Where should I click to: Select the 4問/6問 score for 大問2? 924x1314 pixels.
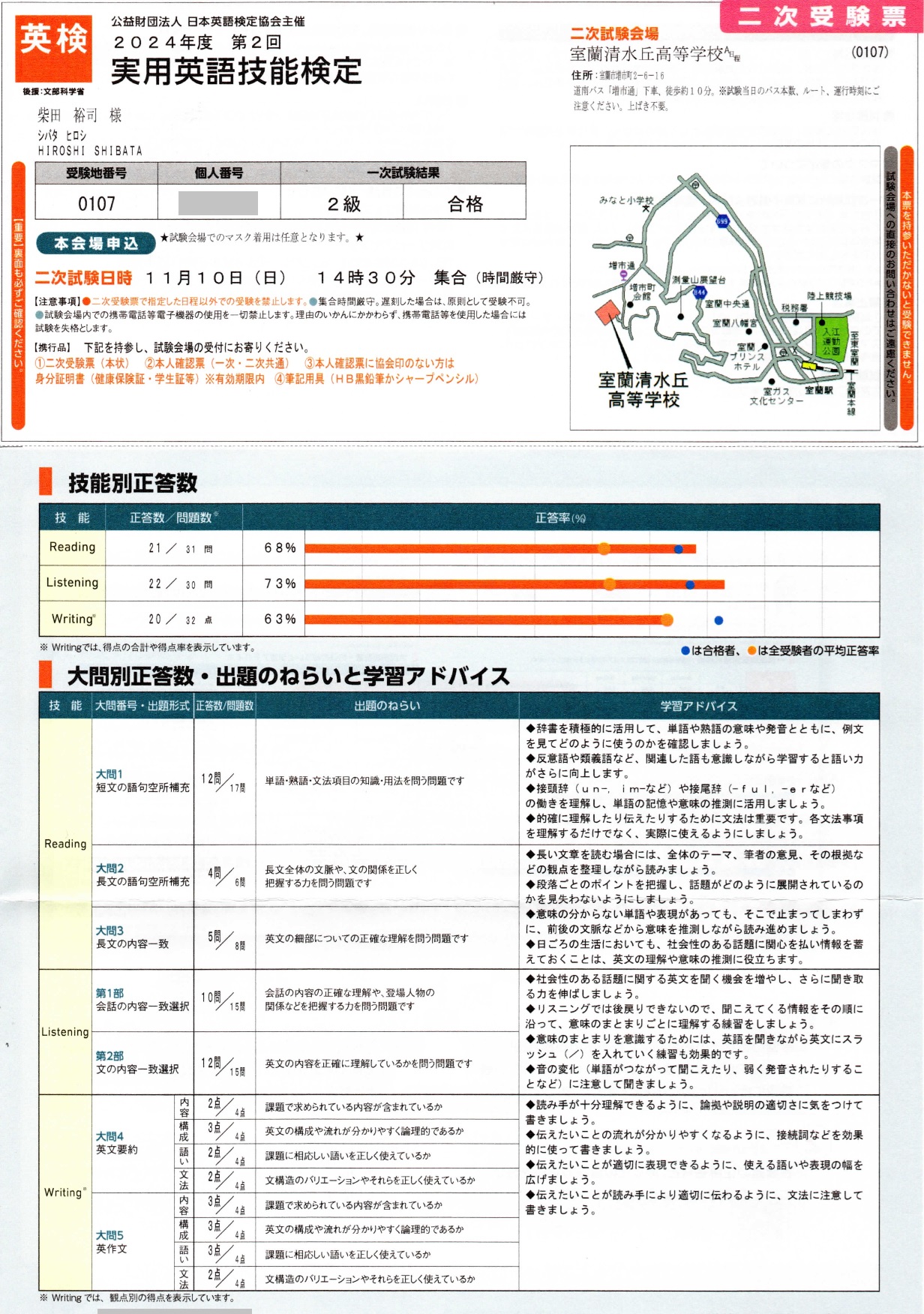pos(226,877)
